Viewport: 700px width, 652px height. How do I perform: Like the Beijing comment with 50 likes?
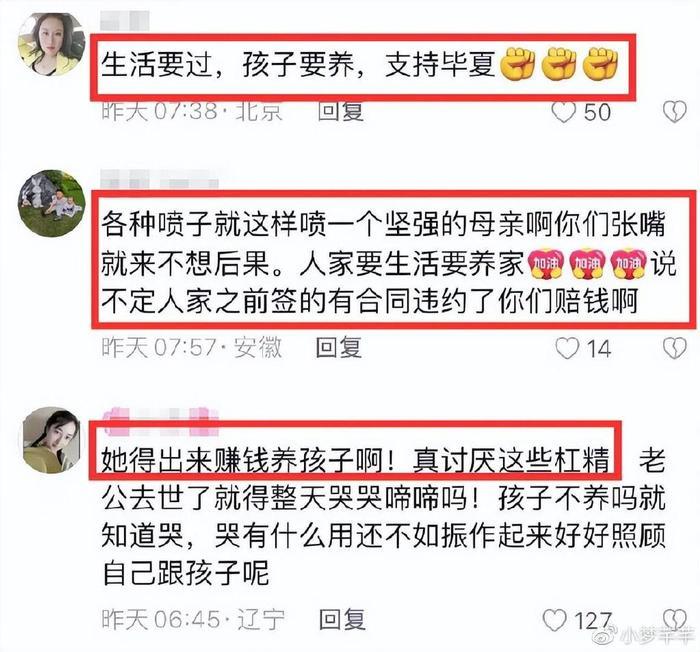pyautogui.click(x=564, y=113)
